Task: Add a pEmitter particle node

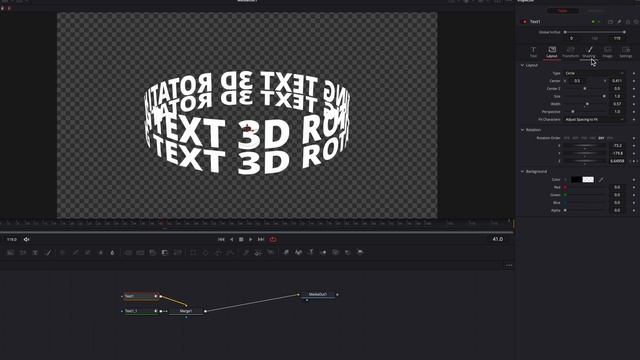Action: pyautogui.click(x=246, y=253)
